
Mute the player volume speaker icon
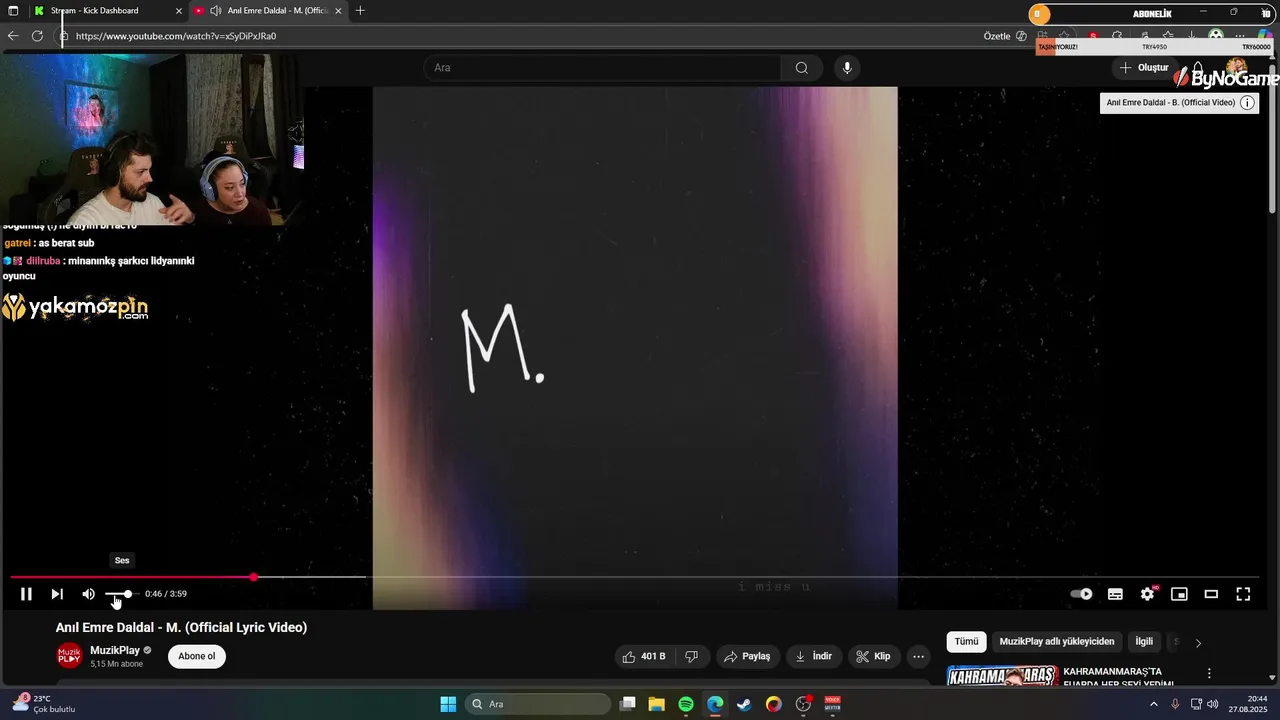[x=88, y=594]
